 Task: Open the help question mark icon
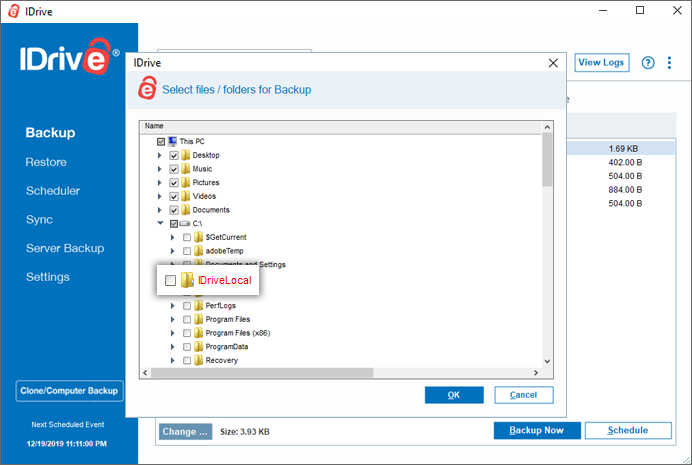[647, 63]
